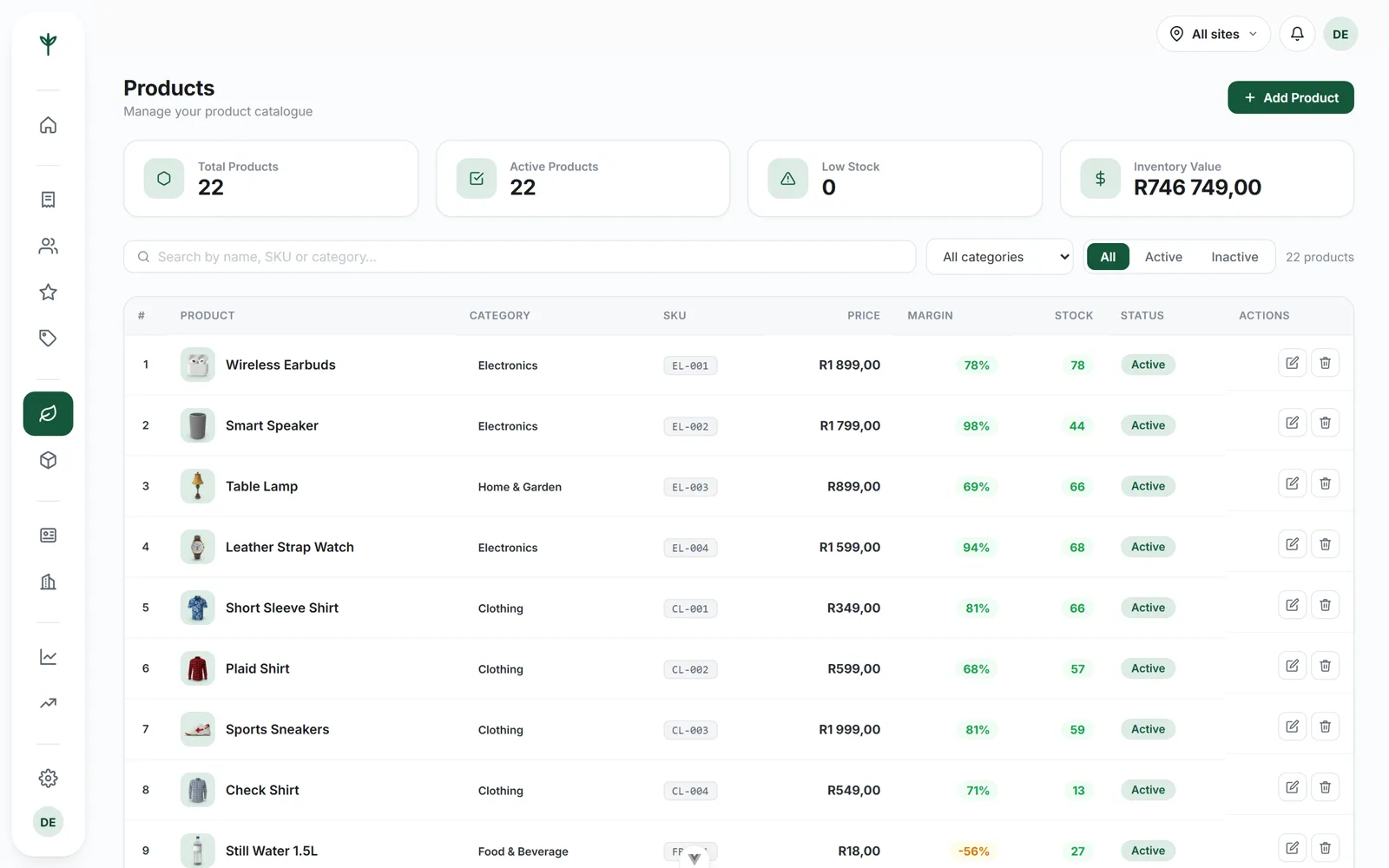Open the trending arrow icon in sidebar
Screen dimensions: 1389x868
(48, 703)
